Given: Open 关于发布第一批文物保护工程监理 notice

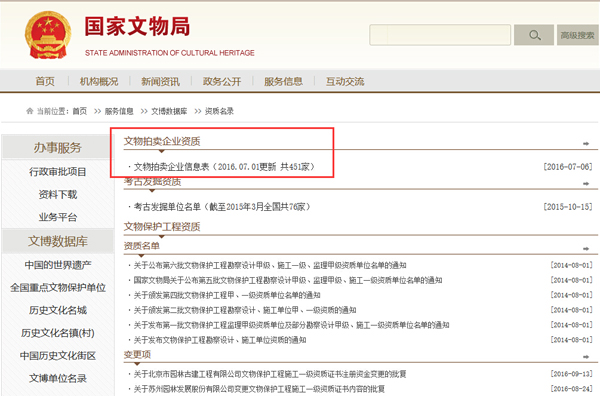Looking at the screenshot, I should click(291, 325).
